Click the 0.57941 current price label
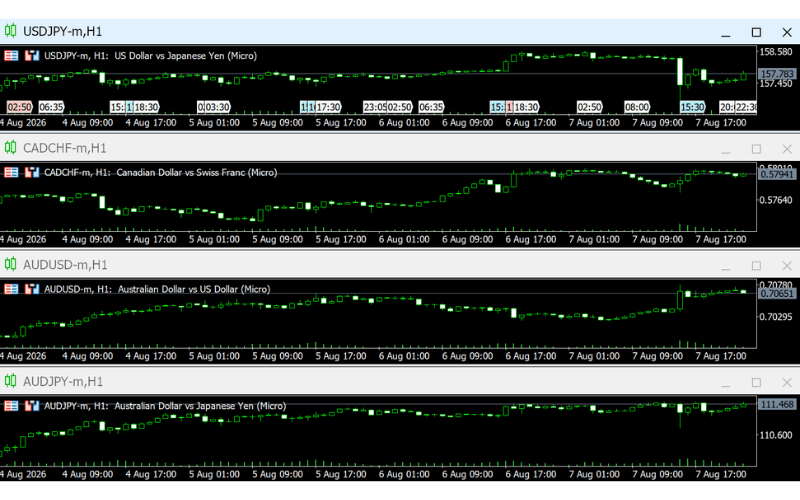The height and width of the screenshot is (500, 800). click(777, 174)
